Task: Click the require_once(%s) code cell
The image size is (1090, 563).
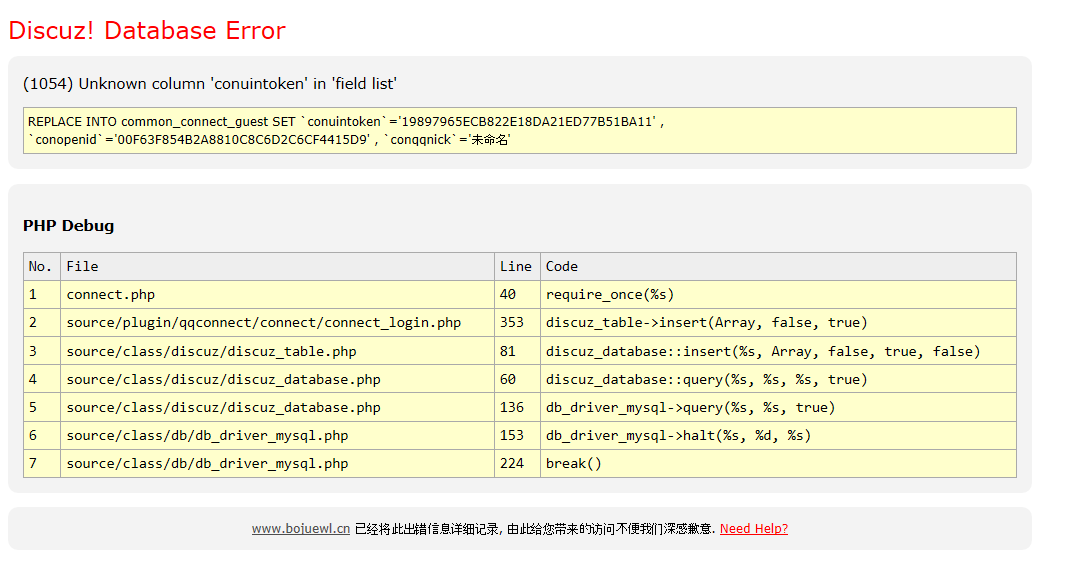Action: click(610, 295)
